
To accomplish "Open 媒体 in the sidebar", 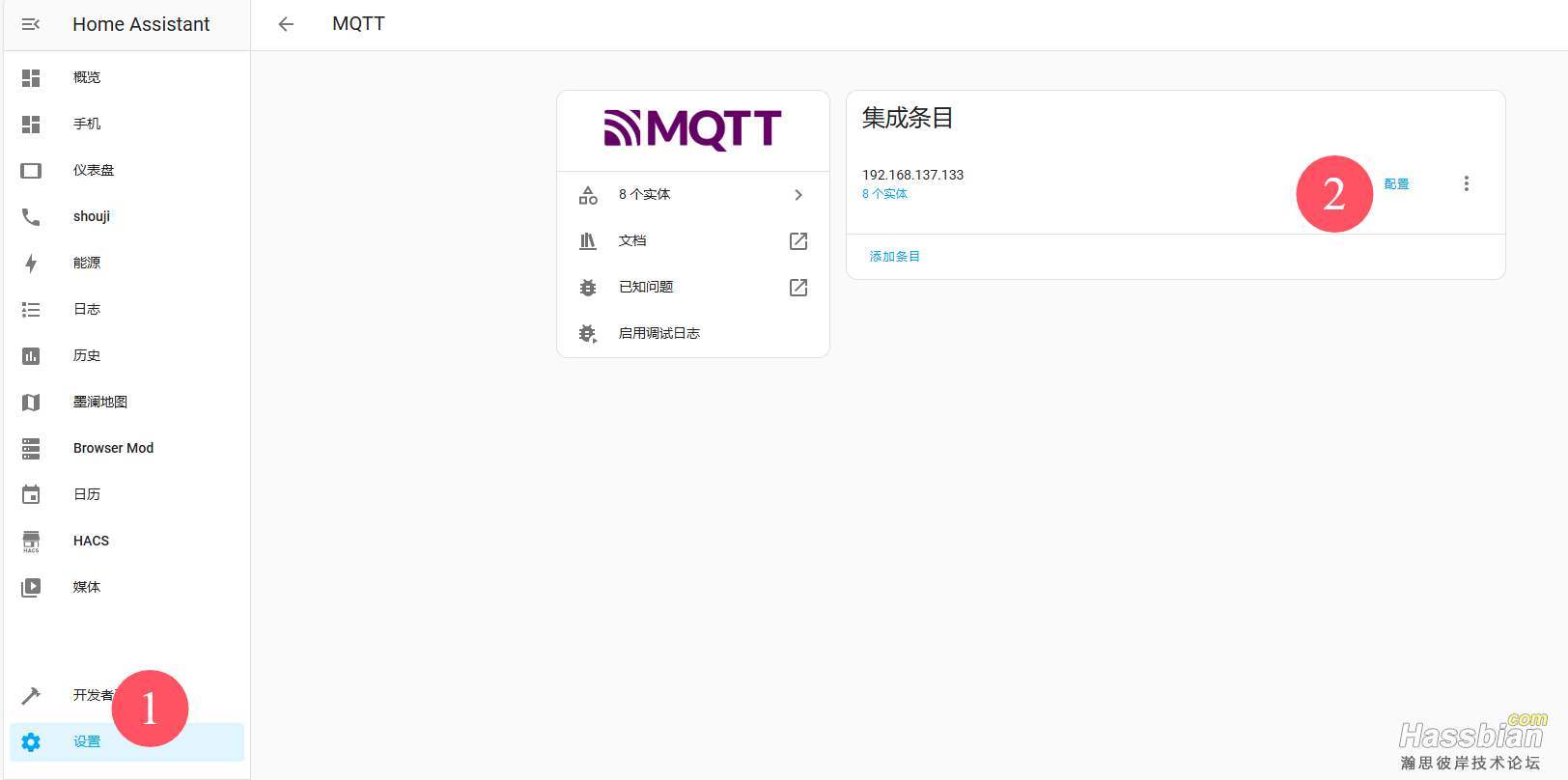I will (x=126, y=588).
